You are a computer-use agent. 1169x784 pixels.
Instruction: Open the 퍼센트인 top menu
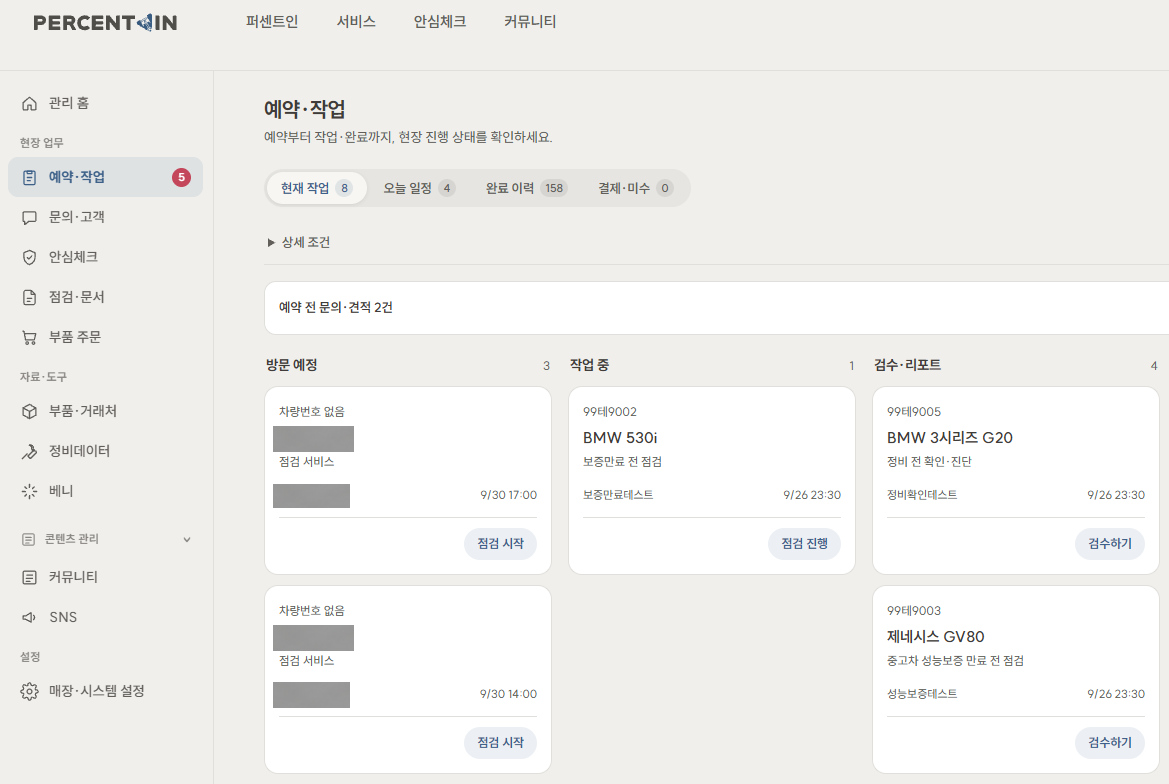point(272,22)
